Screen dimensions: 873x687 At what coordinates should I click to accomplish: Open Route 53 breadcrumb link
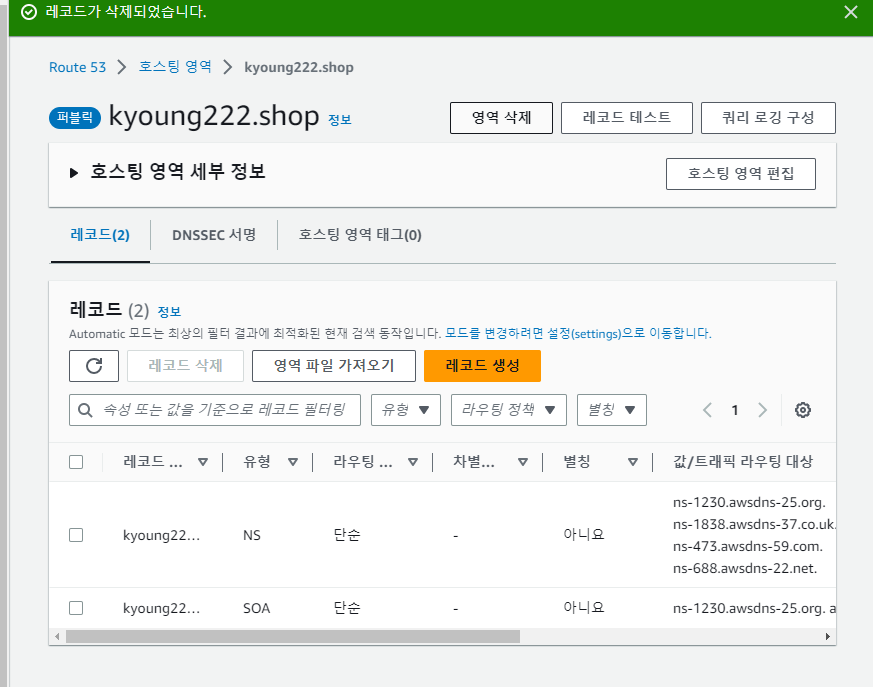(77, 67)
